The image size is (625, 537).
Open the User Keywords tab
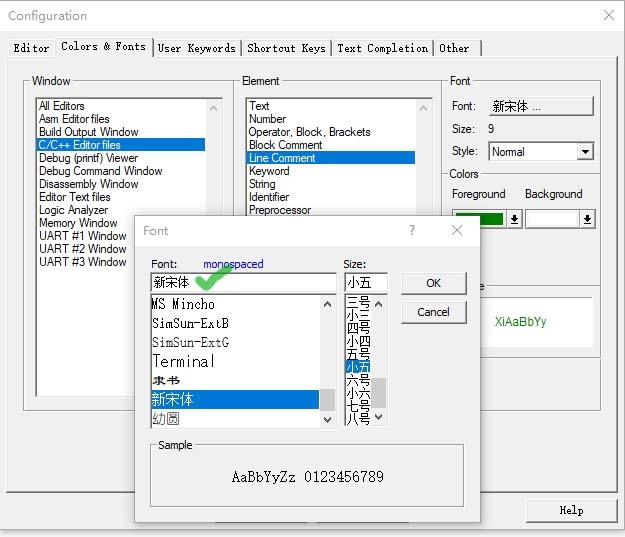[x=197, y=48]
